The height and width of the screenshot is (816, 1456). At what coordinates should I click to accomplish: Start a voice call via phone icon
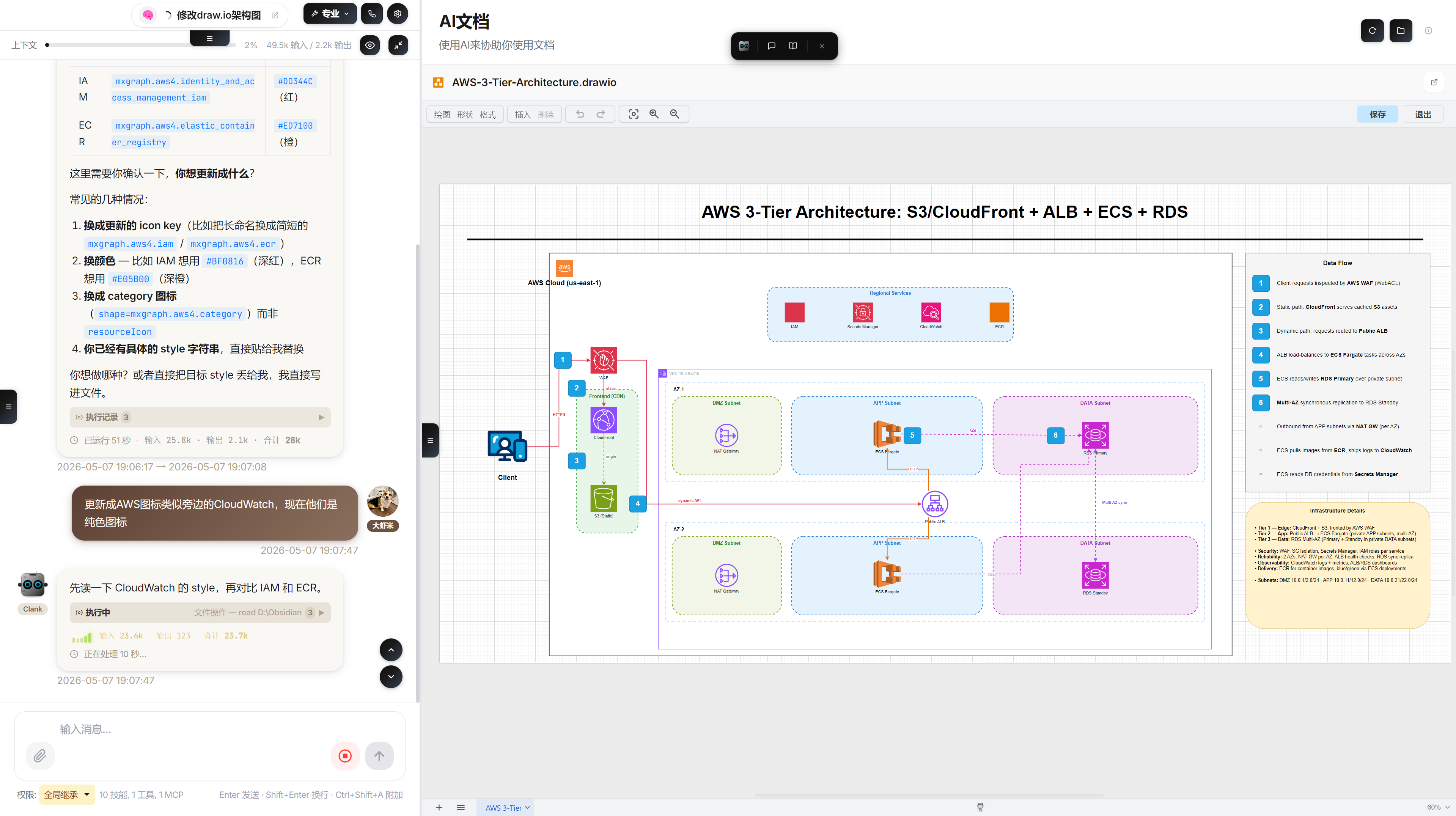tap(371, 14)
